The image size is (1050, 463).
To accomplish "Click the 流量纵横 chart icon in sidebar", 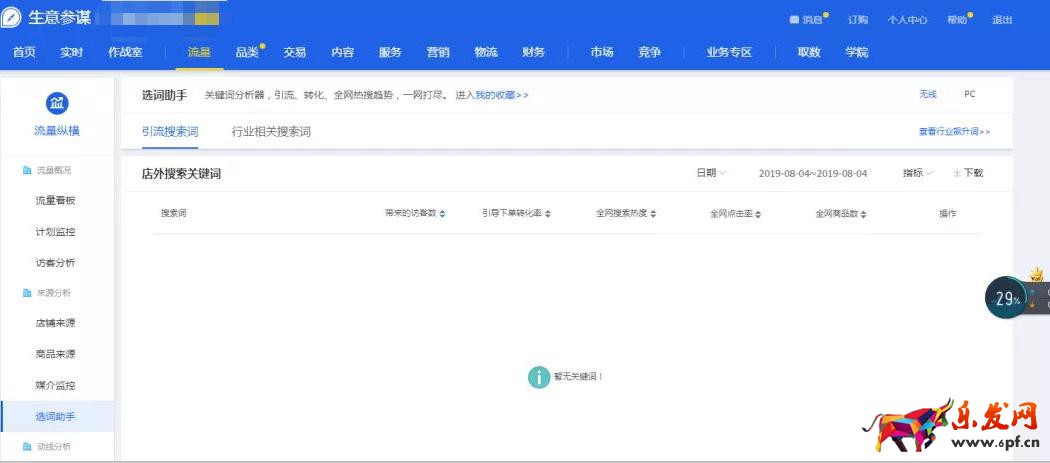I will [x=57, y=103].
